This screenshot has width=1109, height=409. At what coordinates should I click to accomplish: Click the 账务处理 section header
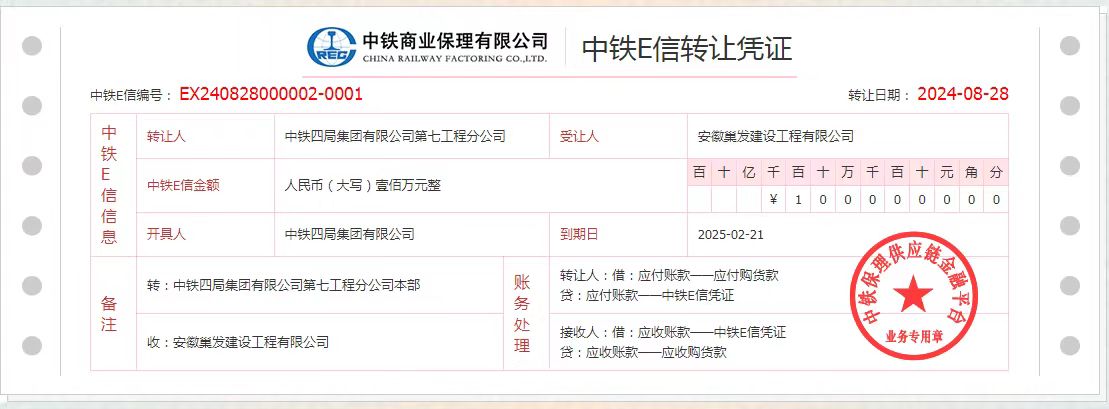click(x=521, y=313)
